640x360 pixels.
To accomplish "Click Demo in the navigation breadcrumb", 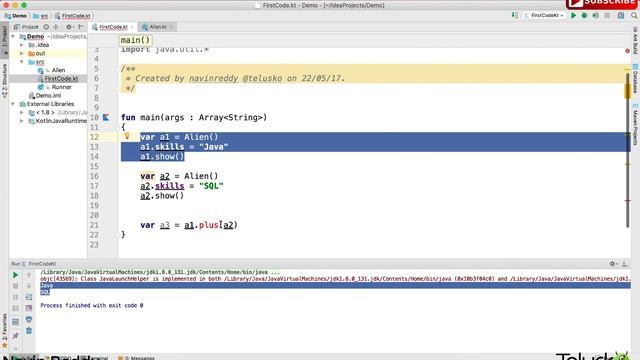I will (x=16, y=16).
